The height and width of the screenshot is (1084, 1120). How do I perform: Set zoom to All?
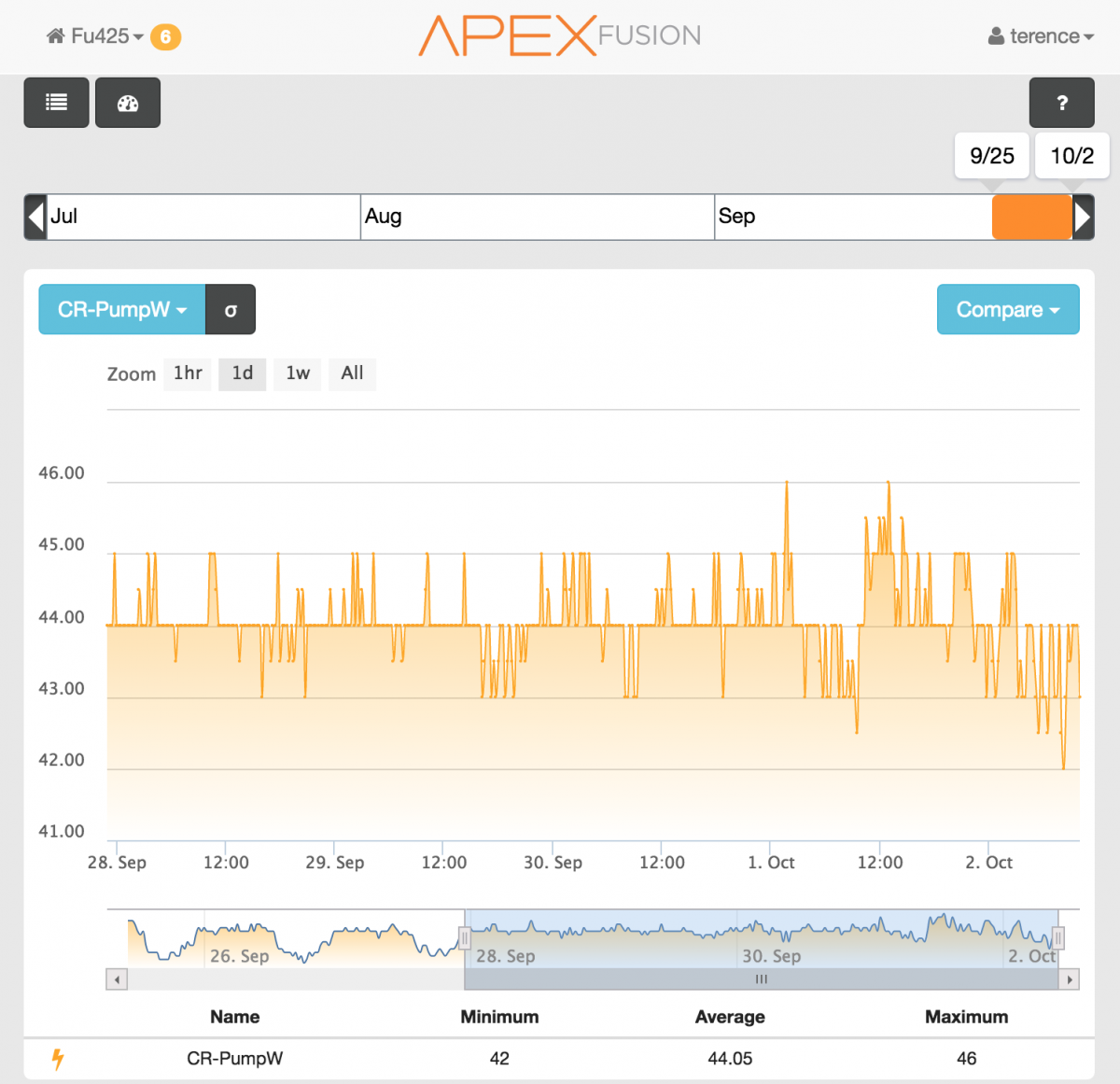[x=352, y=373]
